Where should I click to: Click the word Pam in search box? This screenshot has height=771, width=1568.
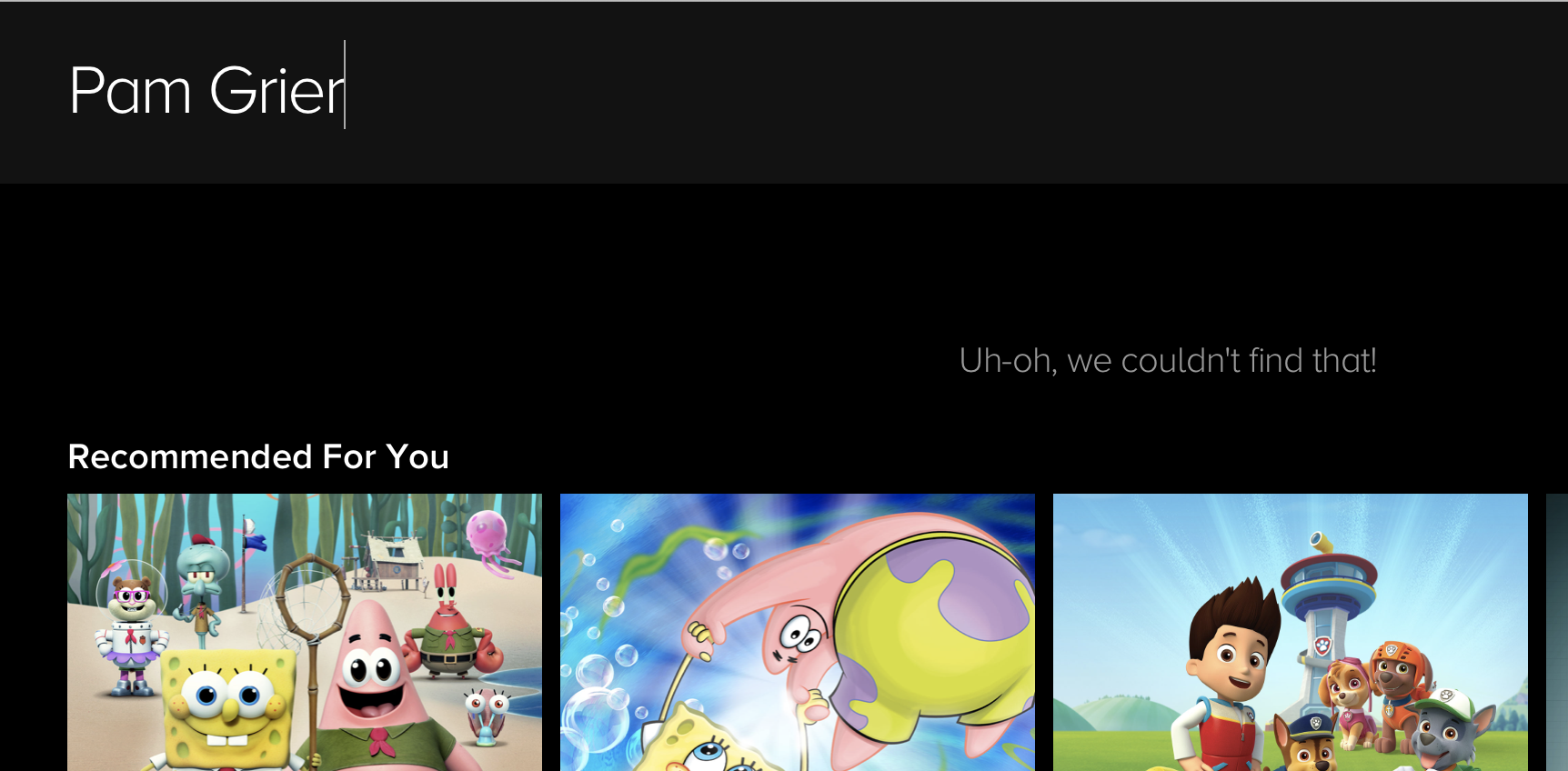130,92
